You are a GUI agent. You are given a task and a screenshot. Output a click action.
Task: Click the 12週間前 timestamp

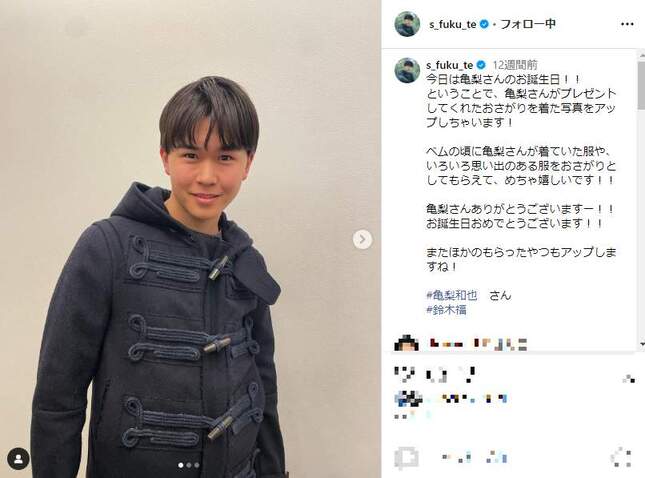pos(515,65)
